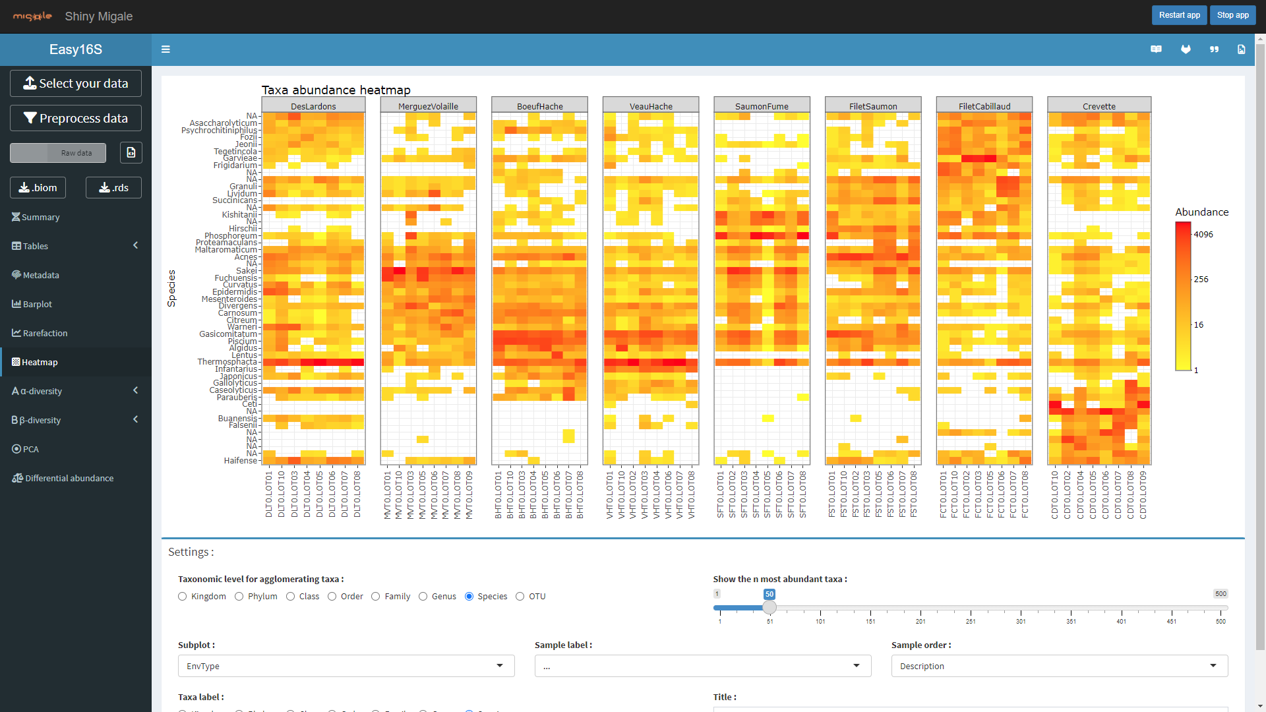This screenshot has width=1266, height=712.
Task: Download data as .biom file
Action: point(38,188)
